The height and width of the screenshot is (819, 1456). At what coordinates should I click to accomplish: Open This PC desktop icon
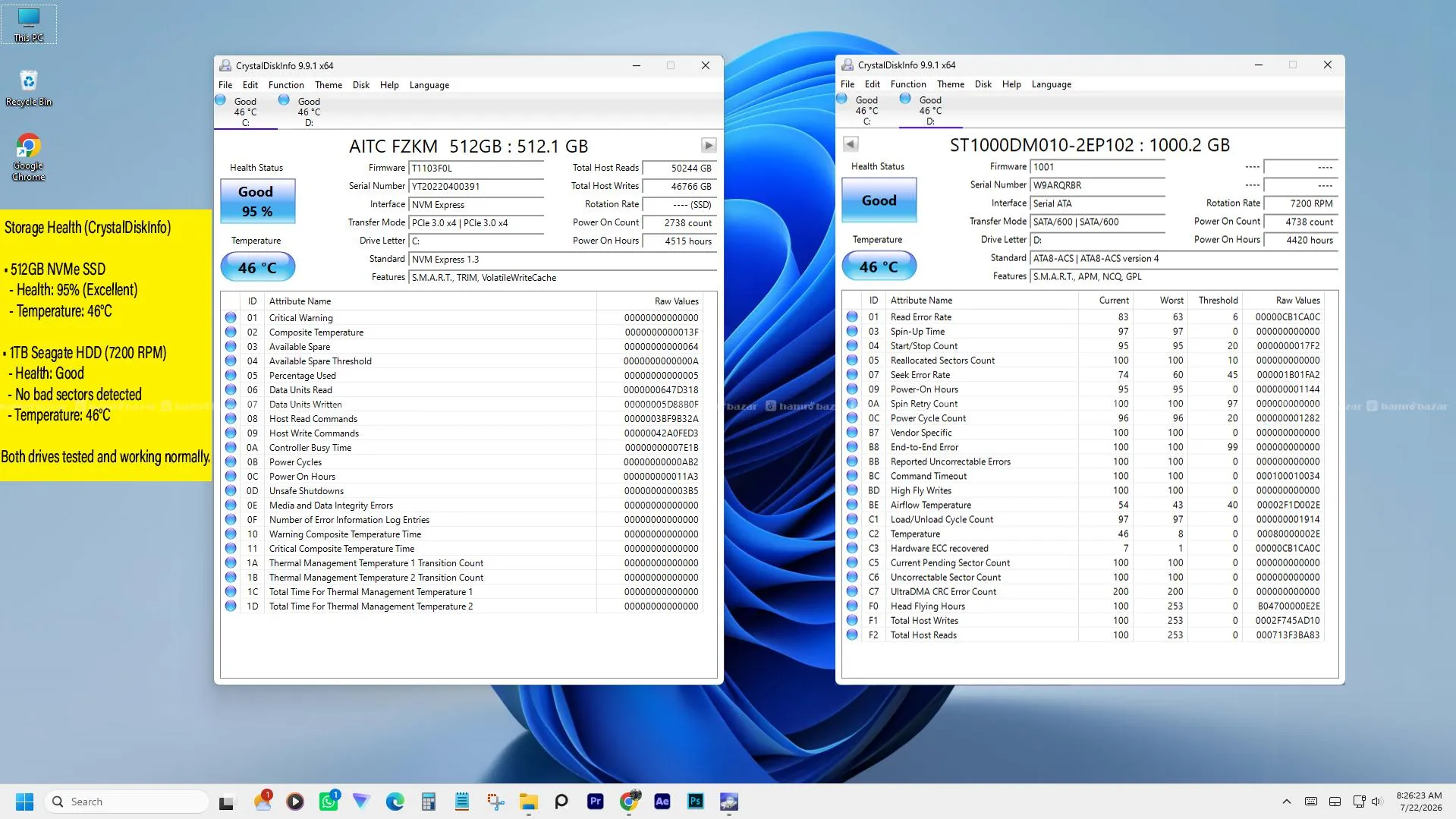pyautogui.click(x=29, y=24)
